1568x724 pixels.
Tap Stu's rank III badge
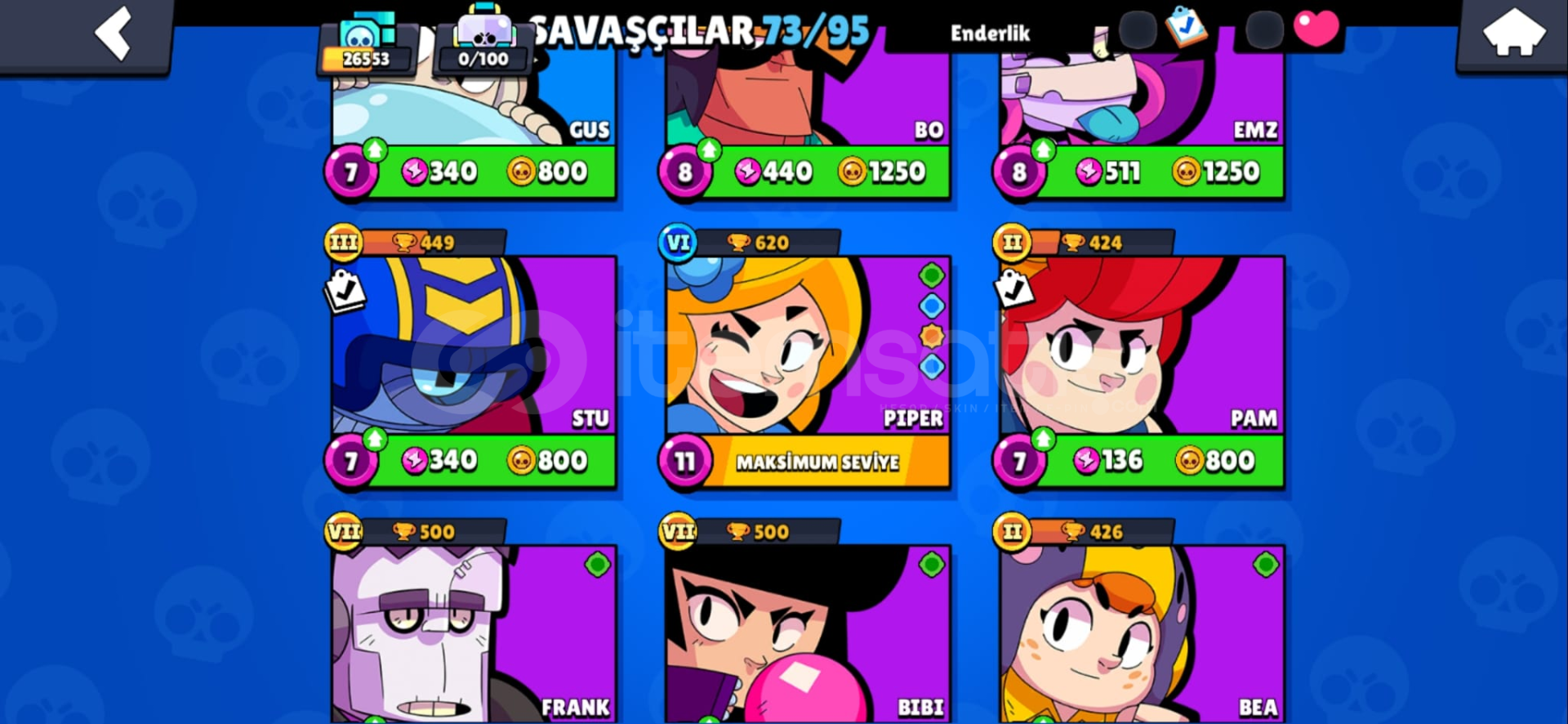pos(343,243)
